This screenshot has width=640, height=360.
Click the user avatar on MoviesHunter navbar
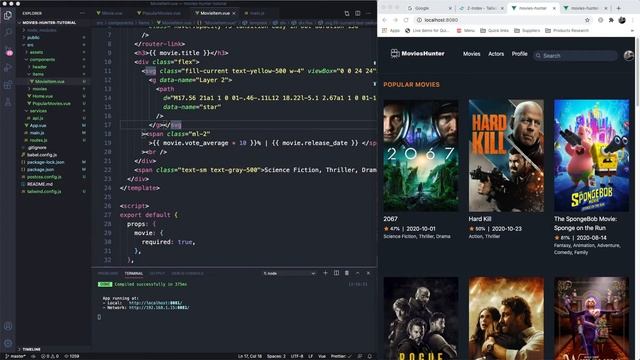(629, 55)
